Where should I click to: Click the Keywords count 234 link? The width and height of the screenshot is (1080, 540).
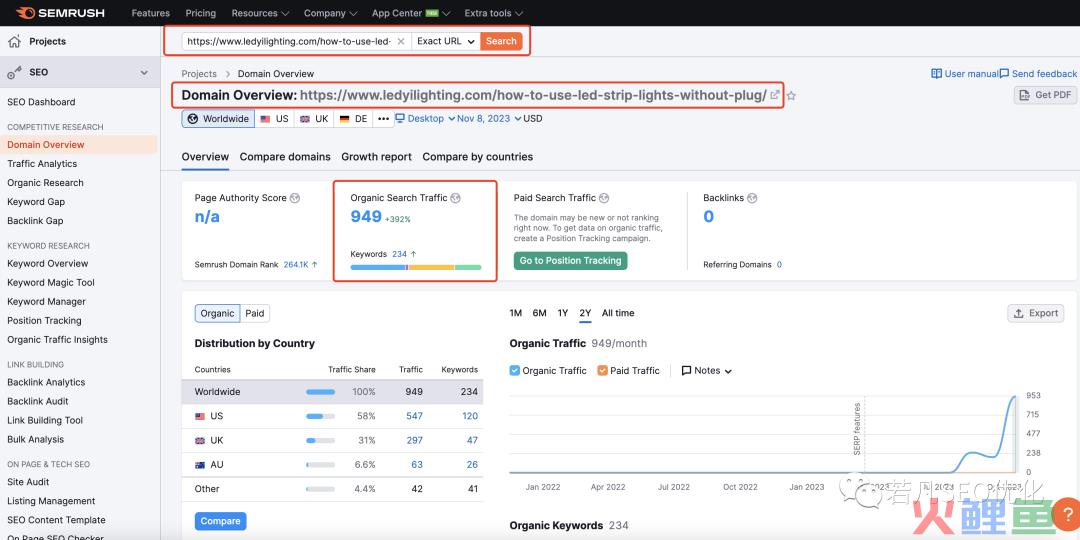[399, 254]
